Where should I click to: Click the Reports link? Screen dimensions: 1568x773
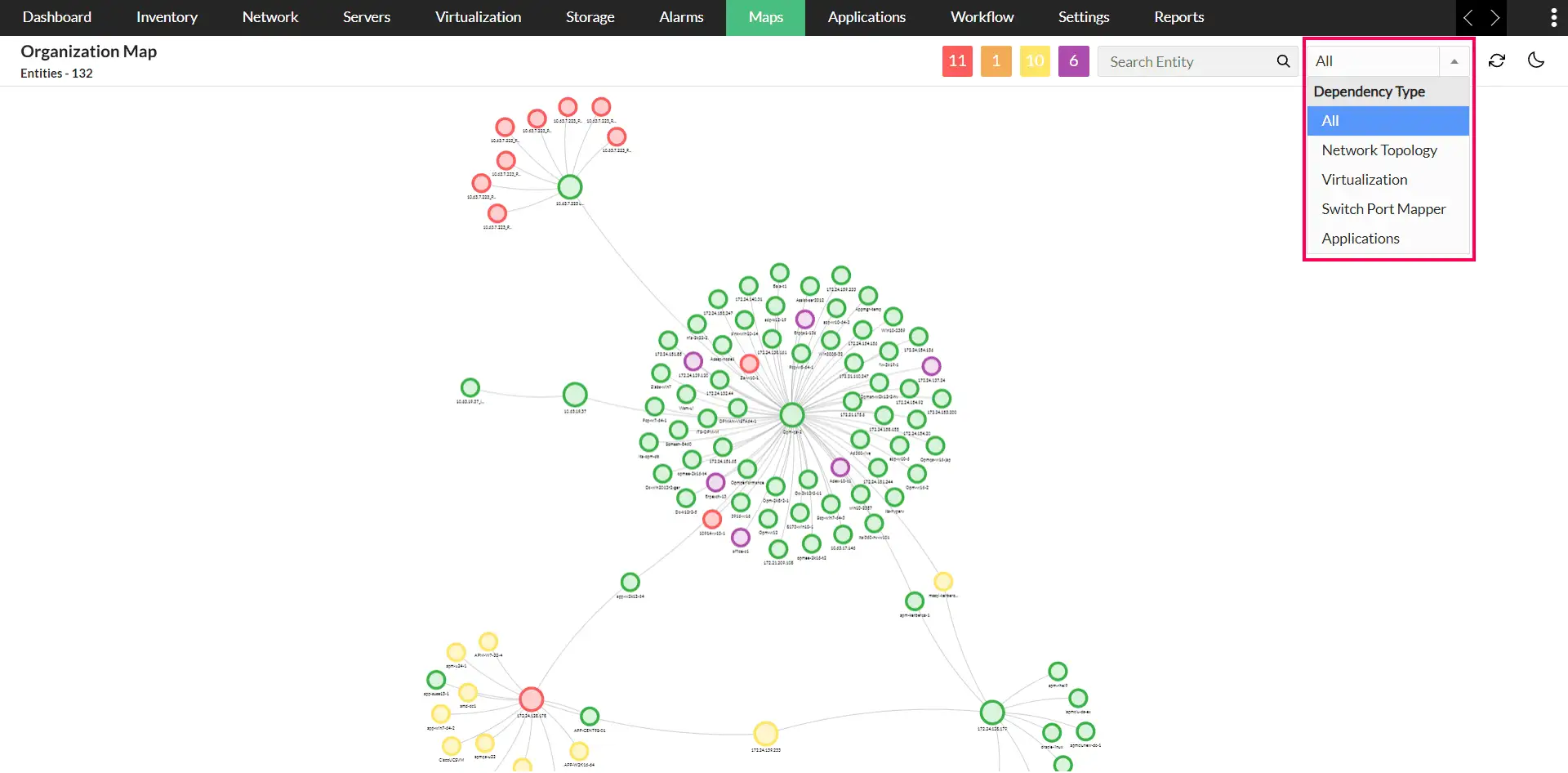[x=1178, y=17]
